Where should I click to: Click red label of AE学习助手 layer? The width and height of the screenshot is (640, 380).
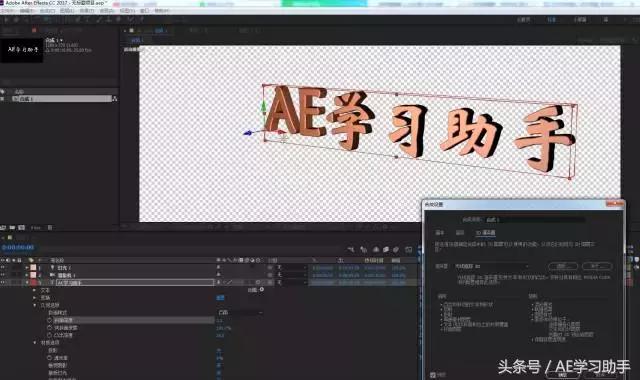[x=33, y=282]
